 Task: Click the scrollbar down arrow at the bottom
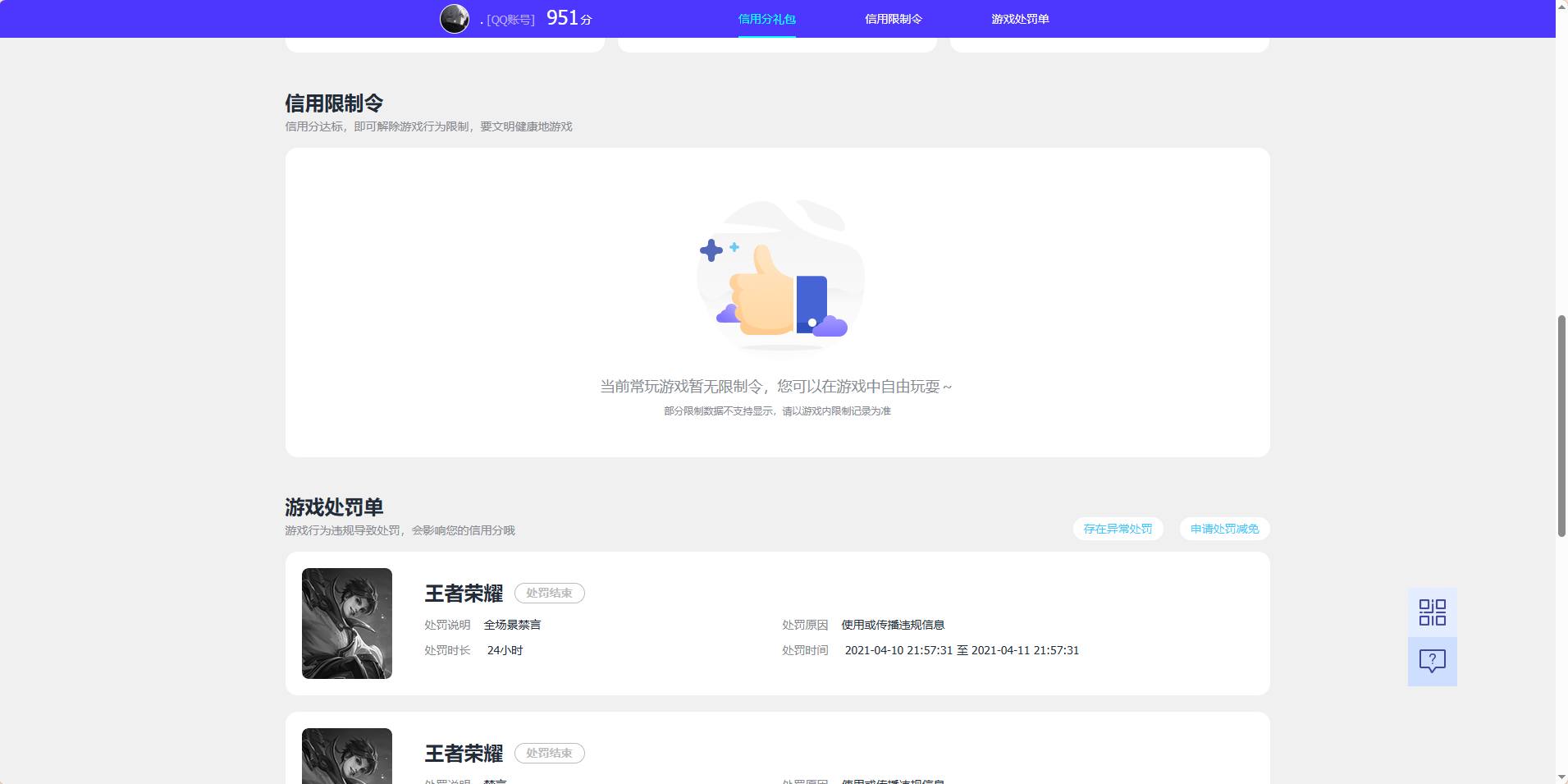click(x=1561, y=777)
